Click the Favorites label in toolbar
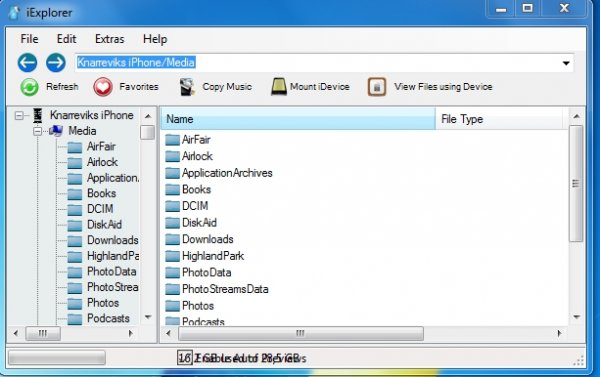Screen dimensions: 600x377 click(x=139, y=87)
